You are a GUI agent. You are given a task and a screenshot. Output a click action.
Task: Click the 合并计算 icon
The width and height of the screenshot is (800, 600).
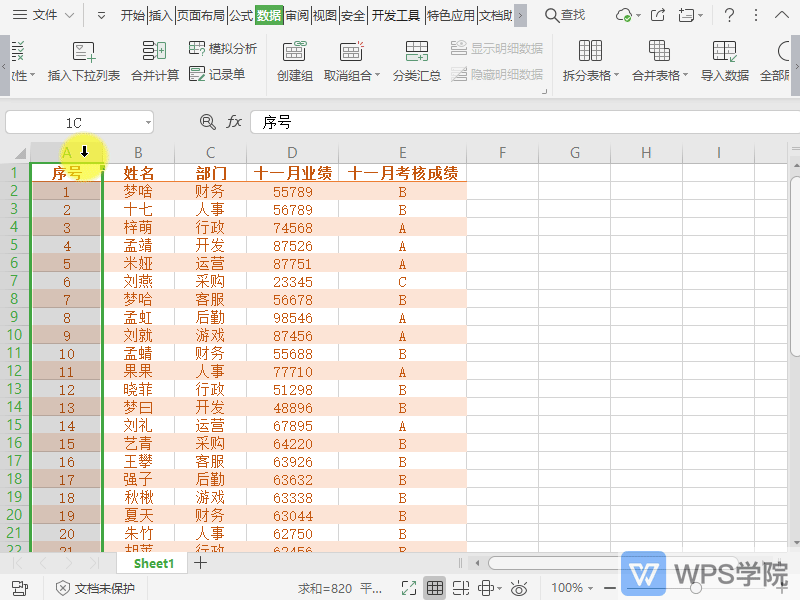155,52
